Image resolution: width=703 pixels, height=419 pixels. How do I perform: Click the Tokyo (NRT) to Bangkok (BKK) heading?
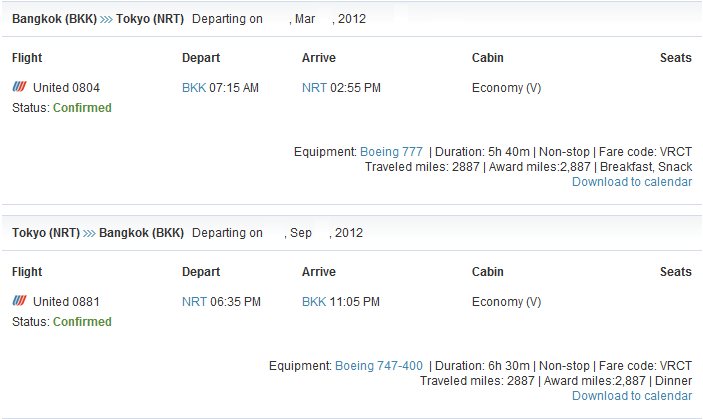pos(98,233)
